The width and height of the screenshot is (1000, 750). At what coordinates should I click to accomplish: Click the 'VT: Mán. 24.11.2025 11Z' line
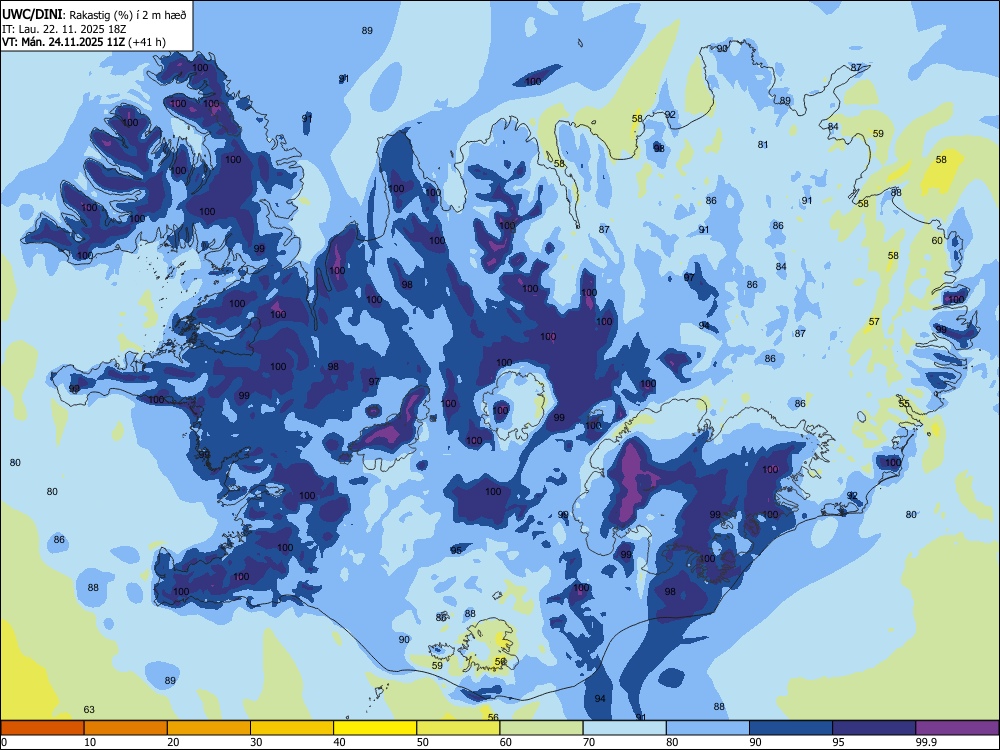(x=64, y=42)
